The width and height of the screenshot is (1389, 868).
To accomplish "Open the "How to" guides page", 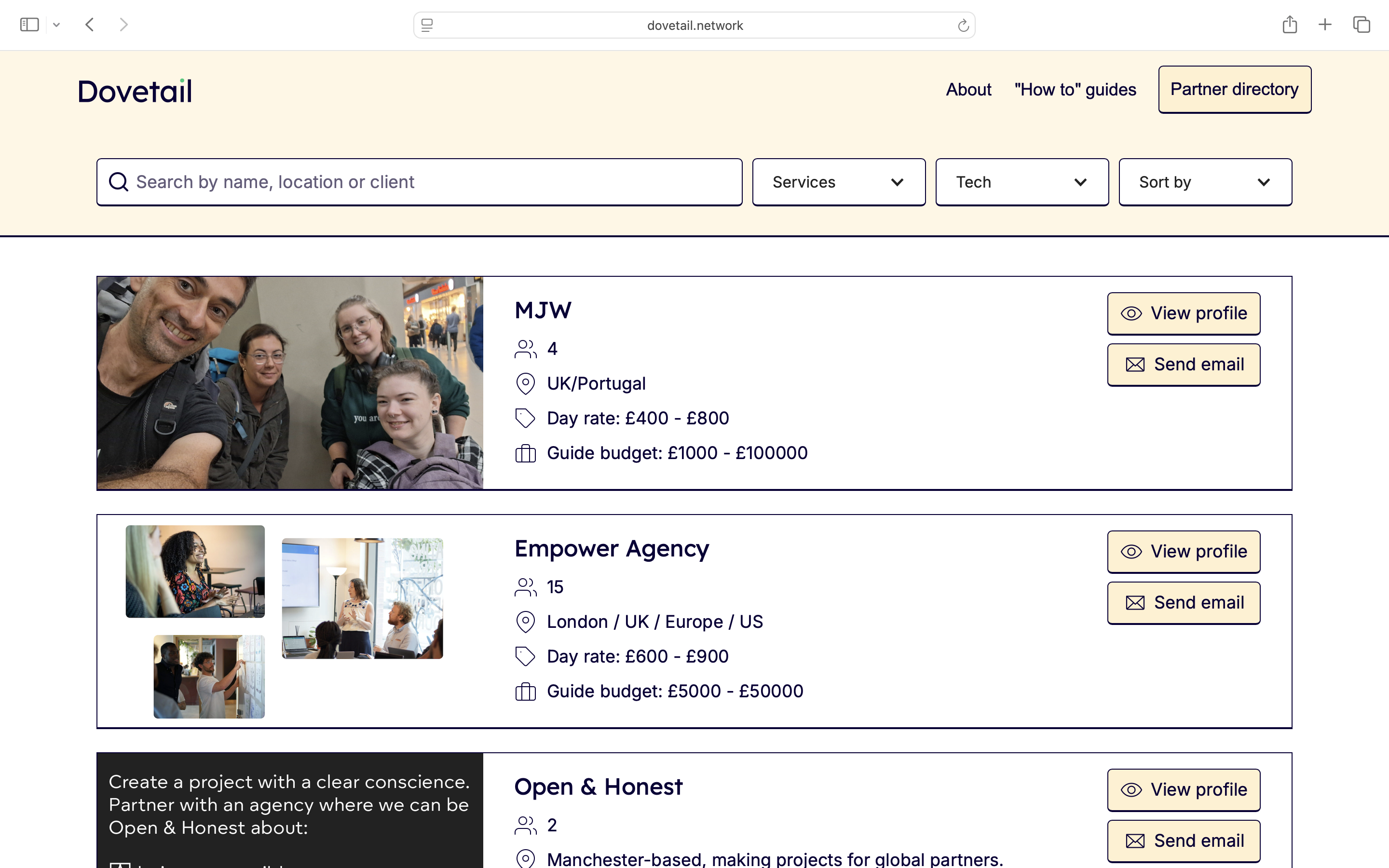I will pos(1075,90).
